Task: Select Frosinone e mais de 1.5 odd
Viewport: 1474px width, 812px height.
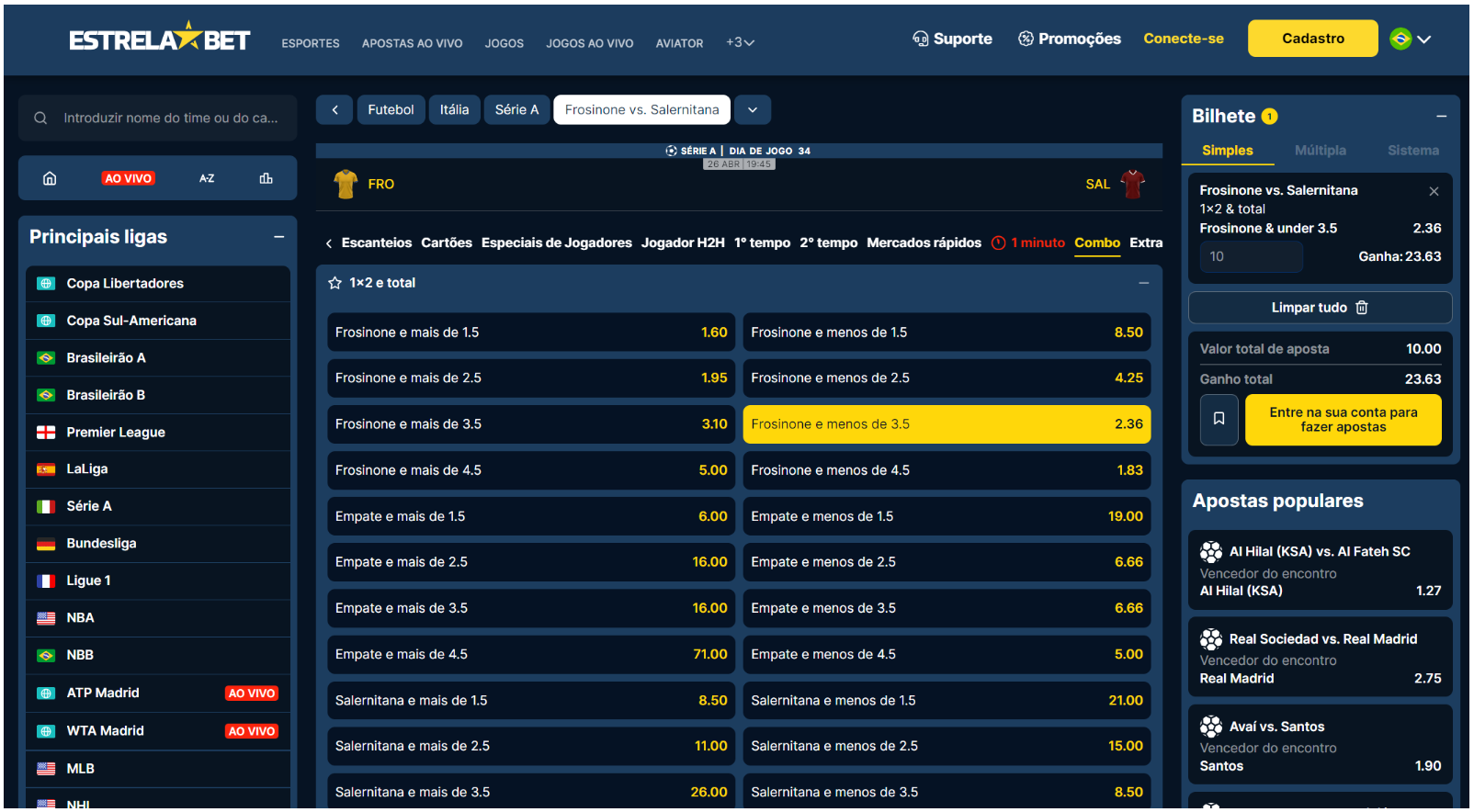Action: click(531, 333)
